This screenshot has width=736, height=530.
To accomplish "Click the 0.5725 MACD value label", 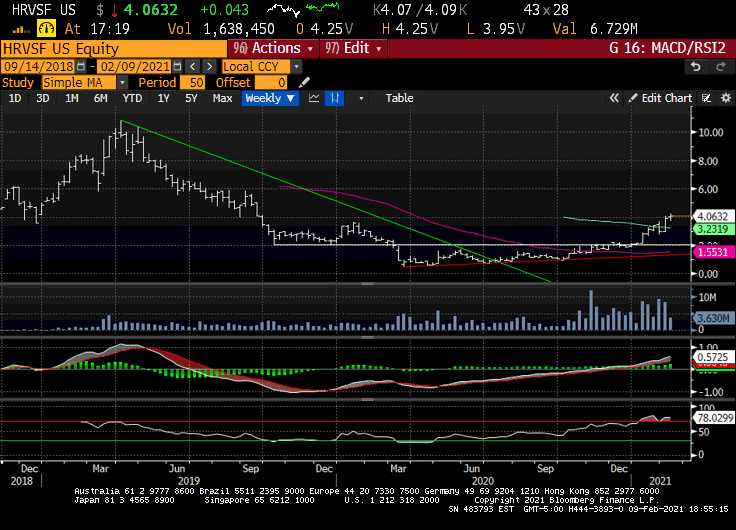I will click(x=713, y=357).
